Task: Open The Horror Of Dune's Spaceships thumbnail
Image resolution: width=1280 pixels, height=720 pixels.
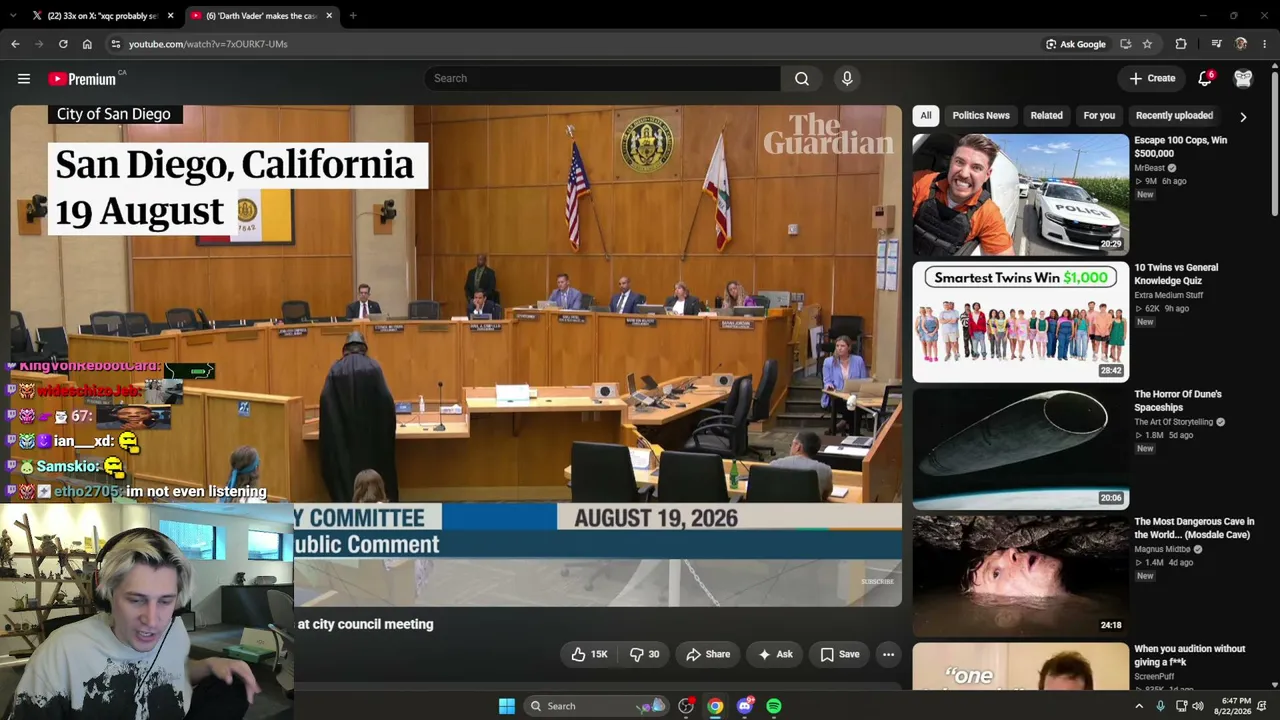Action: pos(1020,449)
